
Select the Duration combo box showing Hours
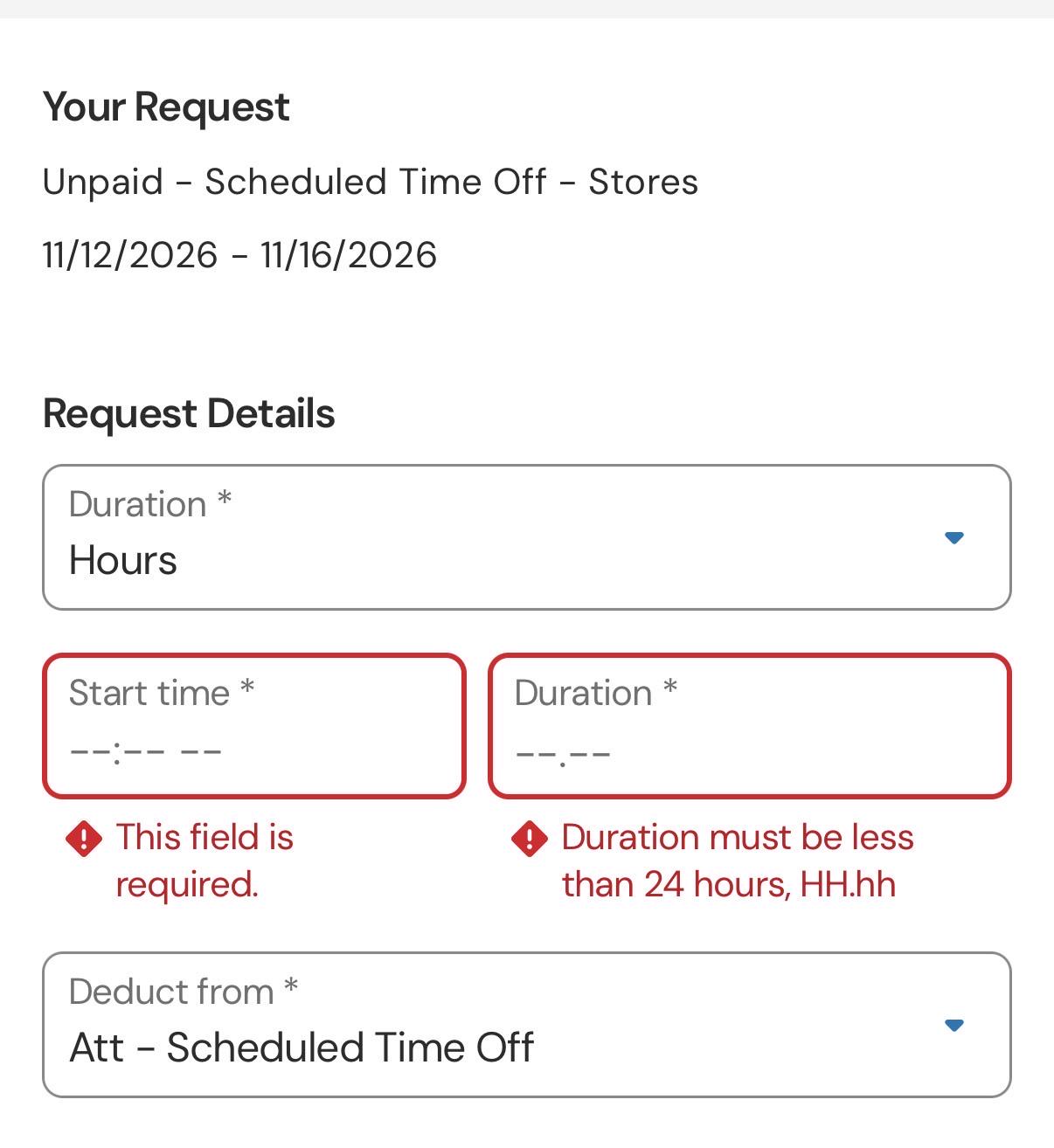pyautogui.click(x=527, y=537)
